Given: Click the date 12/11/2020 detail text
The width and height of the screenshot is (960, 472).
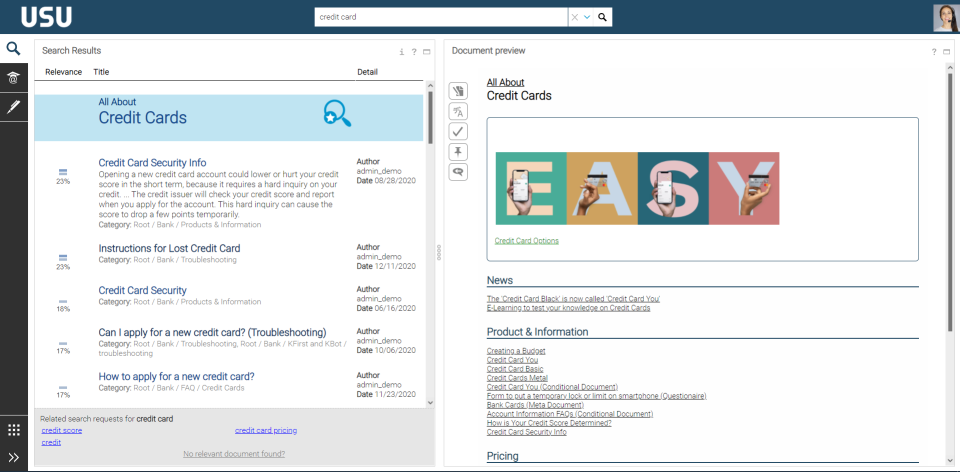Looking at the screenshot, I should (x=395, y=266).
